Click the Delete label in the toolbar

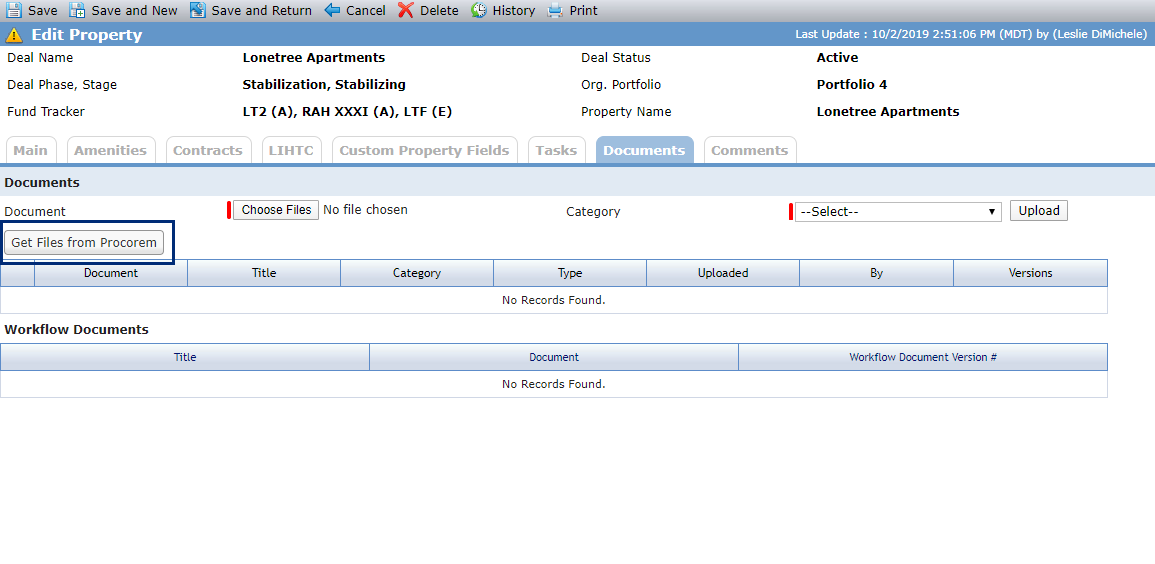(x=439, y=10)
